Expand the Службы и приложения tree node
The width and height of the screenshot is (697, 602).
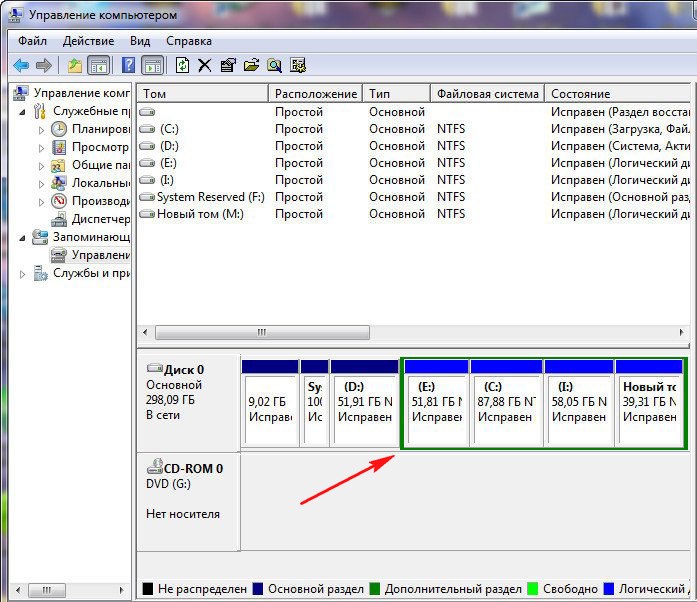pyautogui.click(x=26, y=273)
